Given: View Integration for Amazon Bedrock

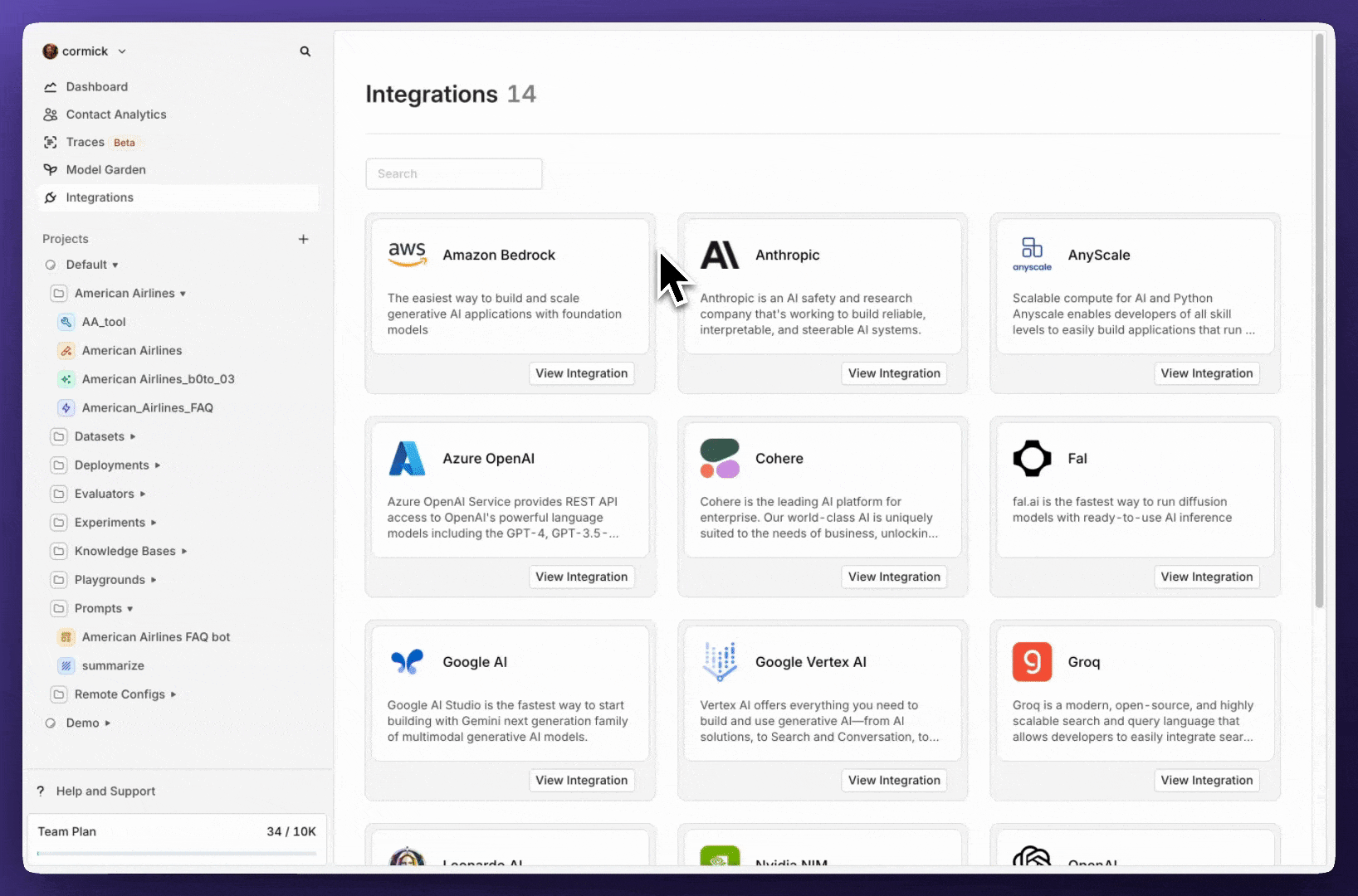Looking at the screenshot, I should [x=581, y=373].
